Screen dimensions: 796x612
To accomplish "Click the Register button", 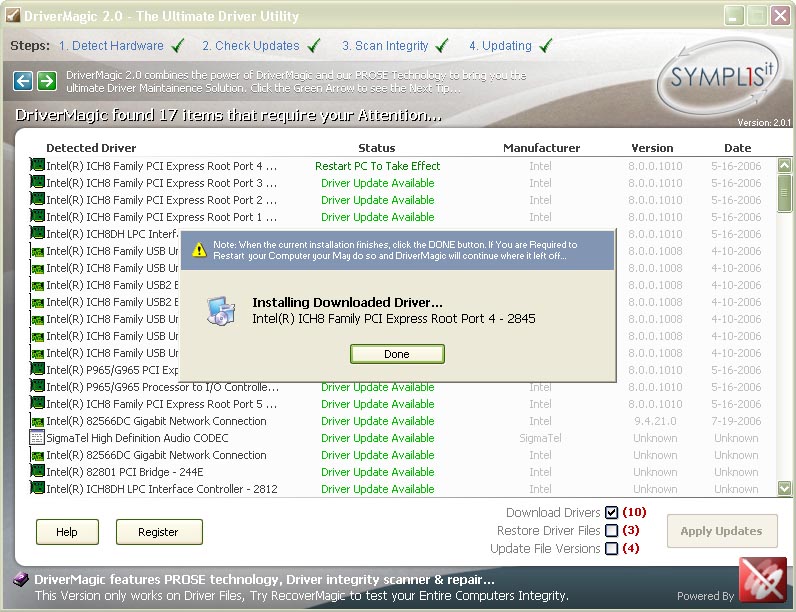I will 159,532.
